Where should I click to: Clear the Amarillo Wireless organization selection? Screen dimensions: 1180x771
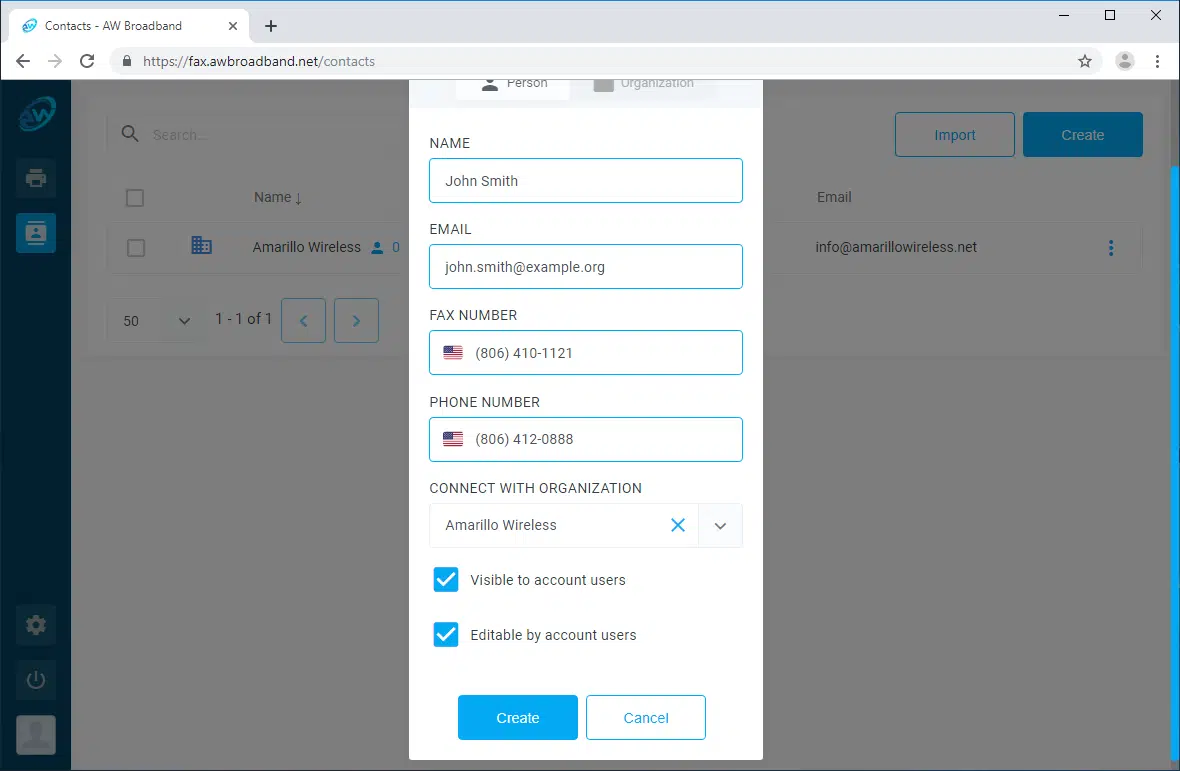coord(678,525)
